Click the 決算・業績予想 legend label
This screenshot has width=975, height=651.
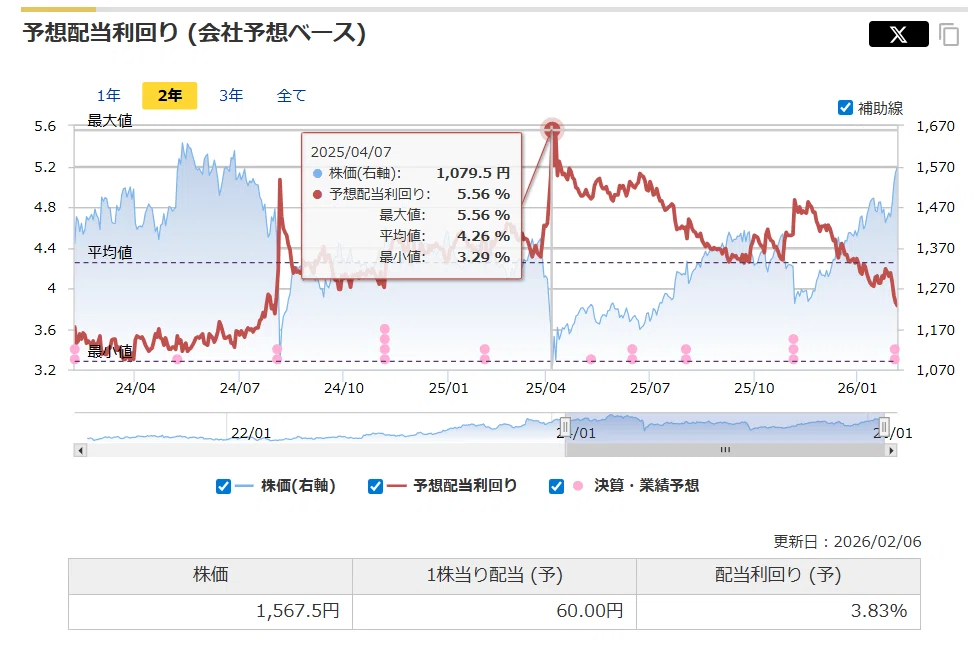[646, 486]
